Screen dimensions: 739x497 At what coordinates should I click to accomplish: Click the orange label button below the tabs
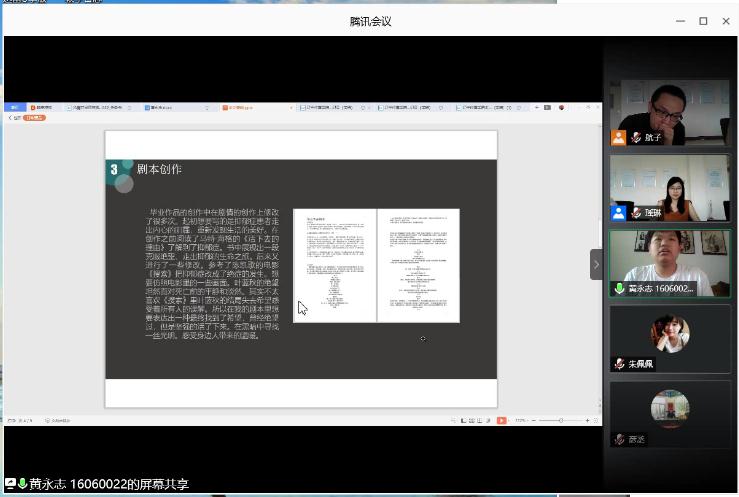tap(35, 118)
